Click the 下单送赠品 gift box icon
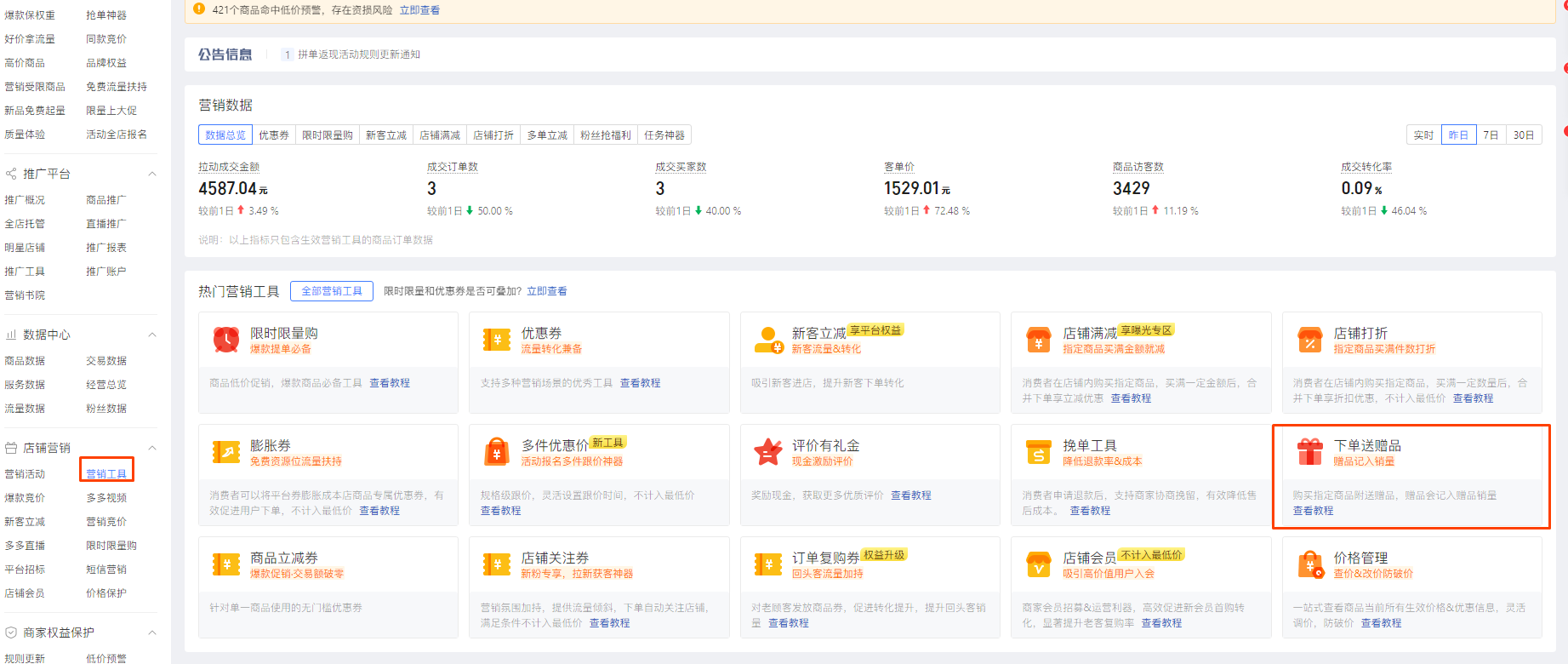This screenshot has height=664, width=1568. coord(1309,452)
